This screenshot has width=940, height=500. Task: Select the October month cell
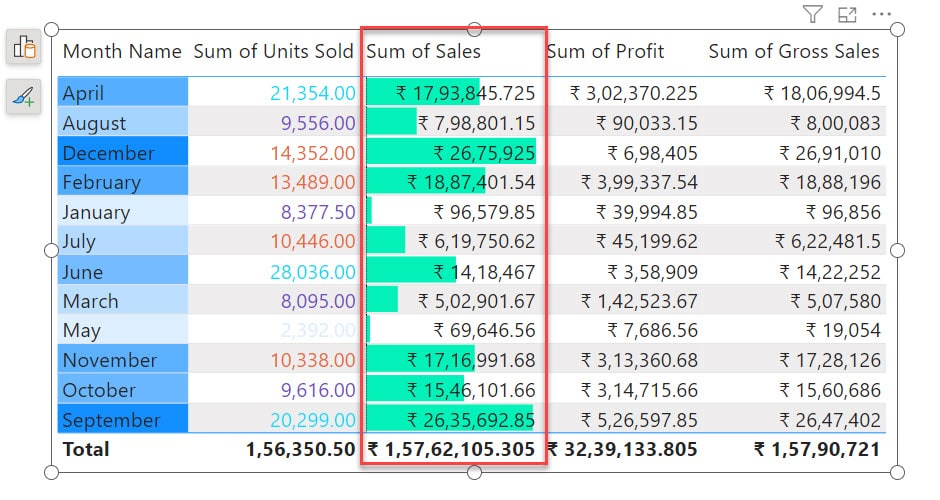123,390
